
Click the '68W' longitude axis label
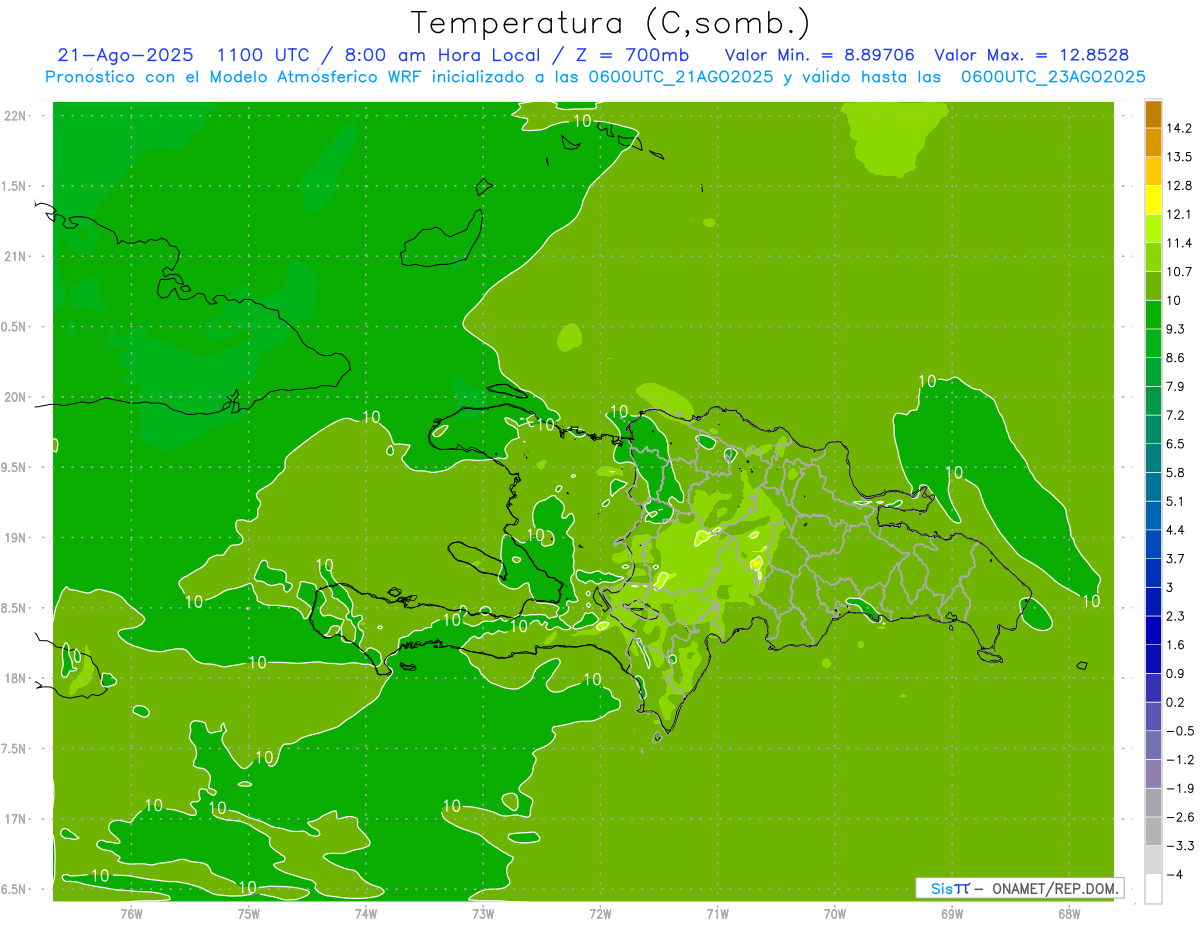pyautogui.click(x=1068, y=914)
